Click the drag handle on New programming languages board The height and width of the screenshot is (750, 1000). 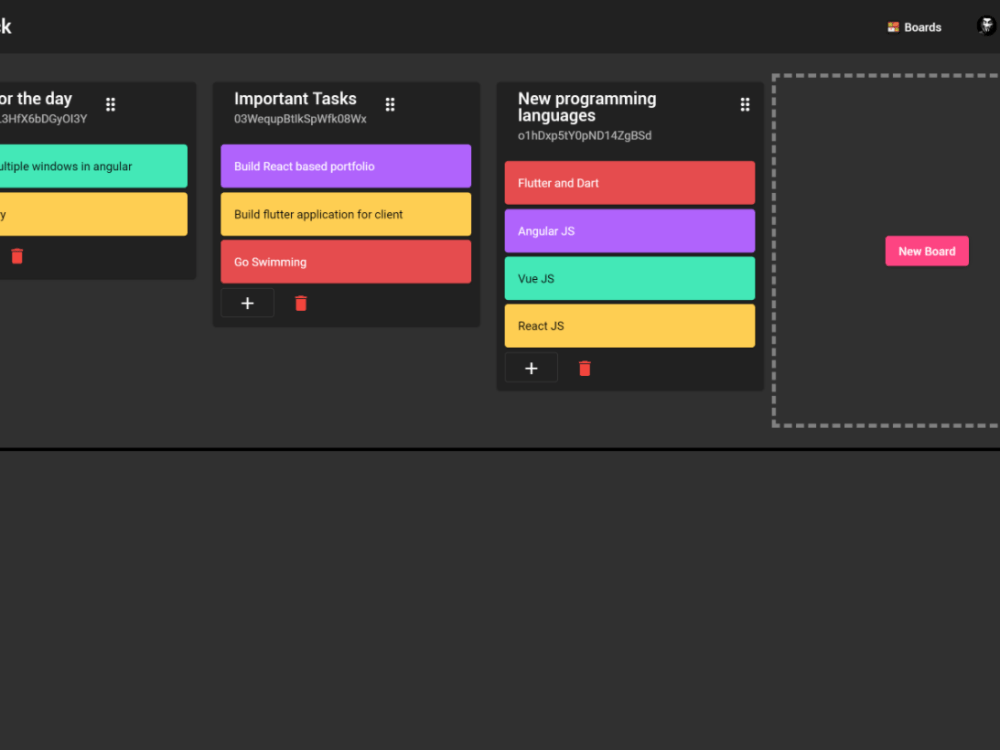(744, 105)
